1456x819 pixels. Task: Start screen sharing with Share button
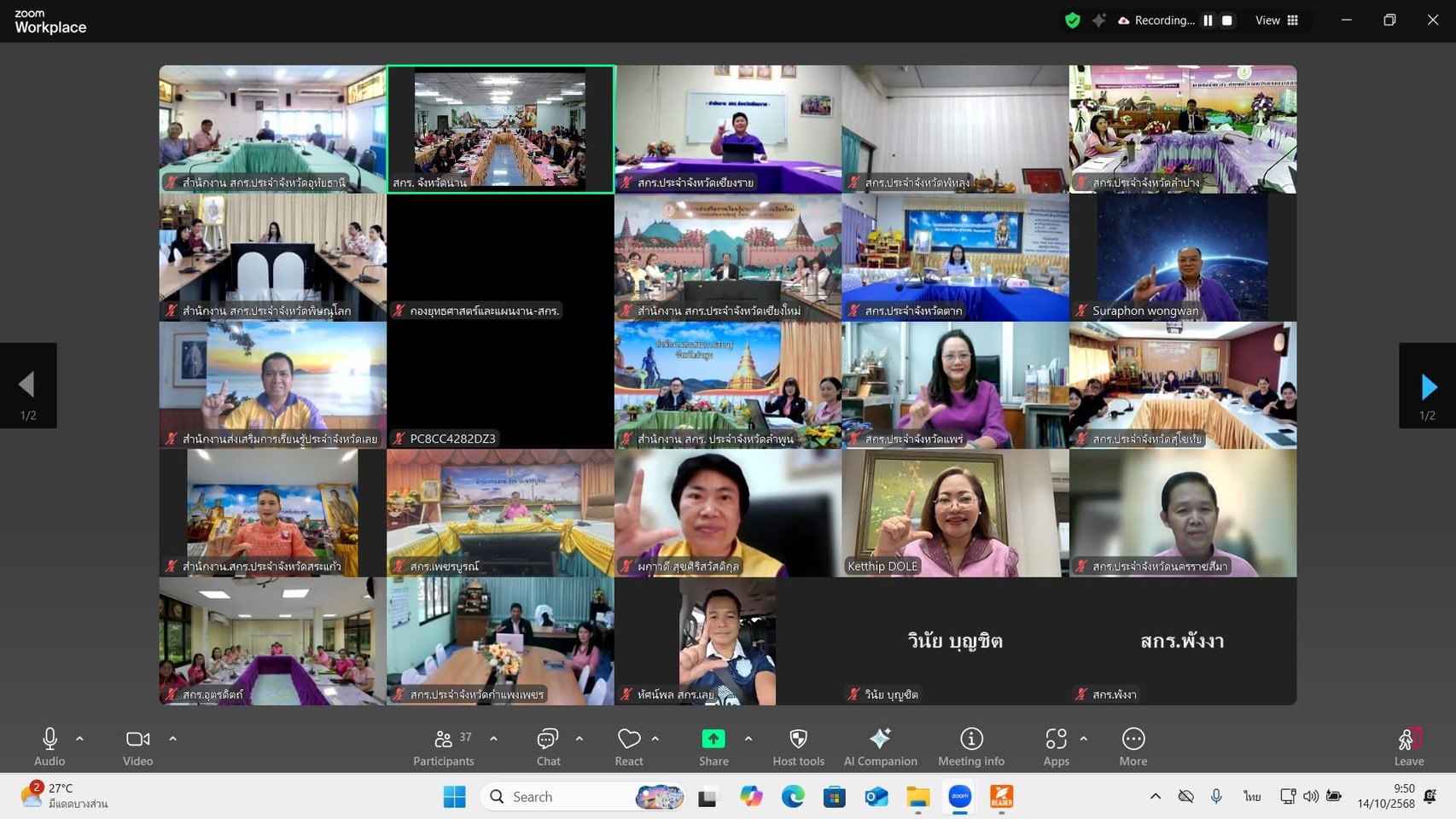click(x=713, y=746)
